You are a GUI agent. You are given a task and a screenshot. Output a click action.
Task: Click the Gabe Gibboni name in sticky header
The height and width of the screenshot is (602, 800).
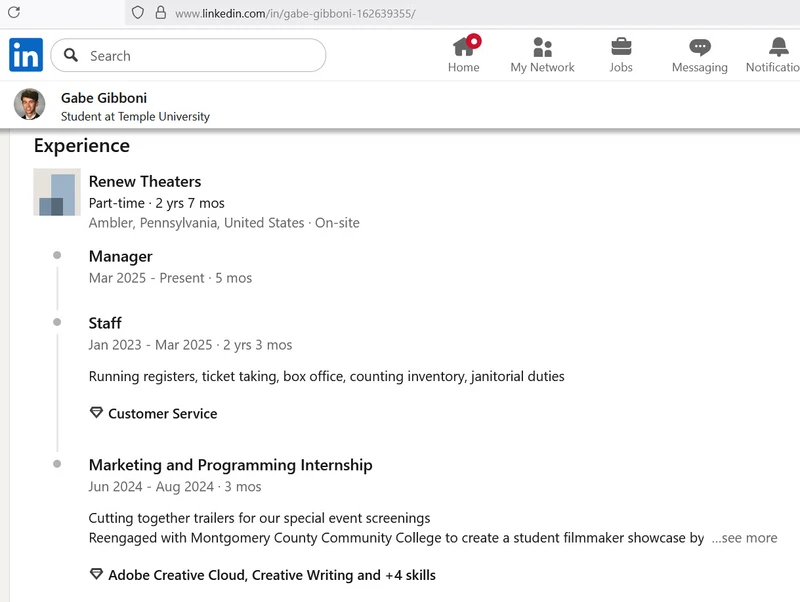tap(104, 98)
